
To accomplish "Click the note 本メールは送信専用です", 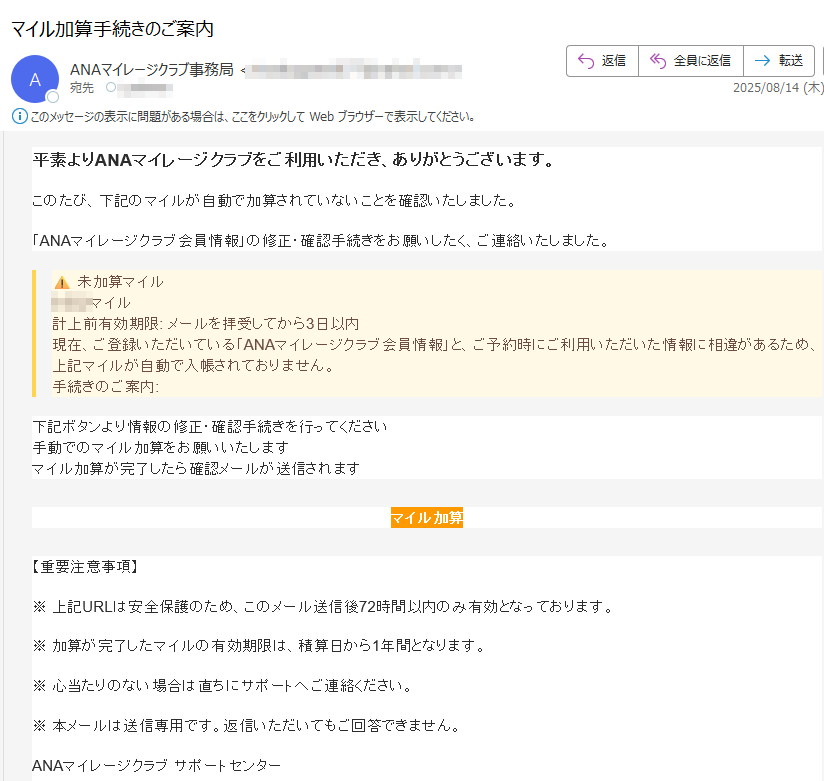I will 247,725.
